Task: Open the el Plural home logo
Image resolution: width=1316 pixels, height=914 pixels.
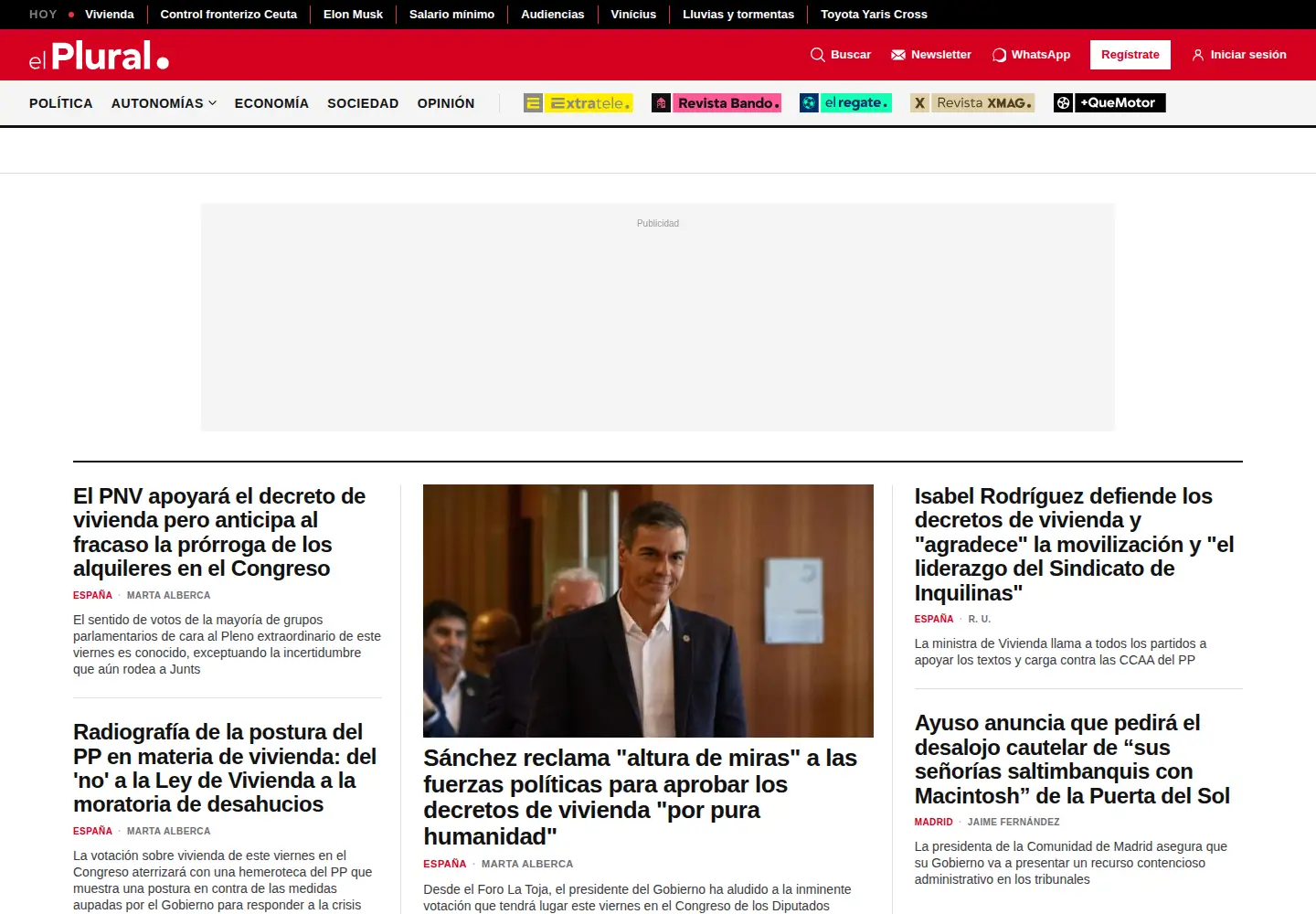Action: click(x=99, y=56)
